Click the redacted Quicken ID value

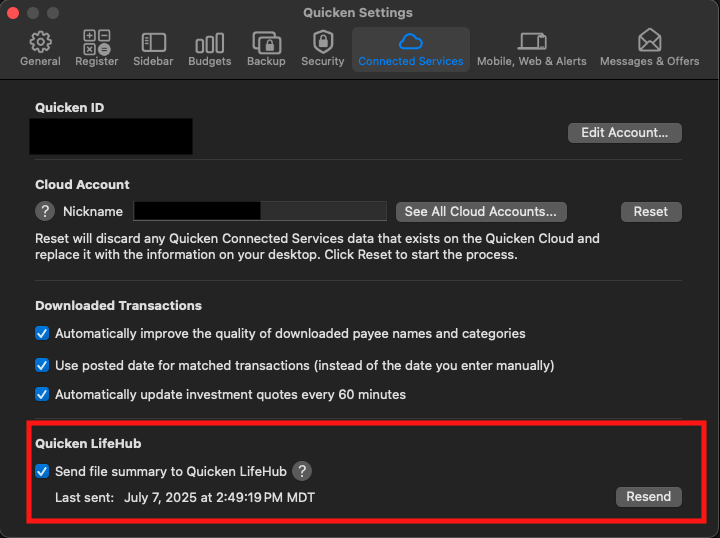tap(111, 136)
